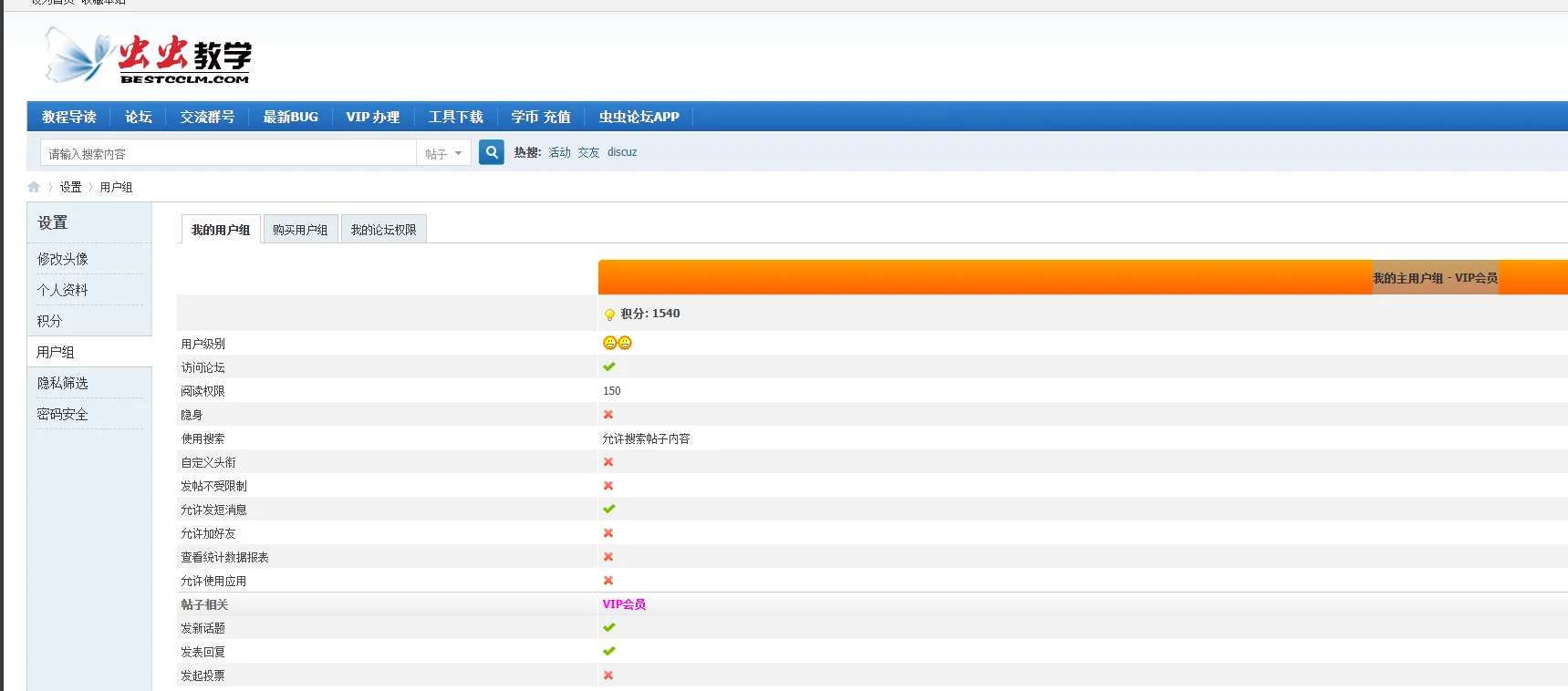
Task: Open 隐私筛选 in settings sidebar
Action: [63, 383]
